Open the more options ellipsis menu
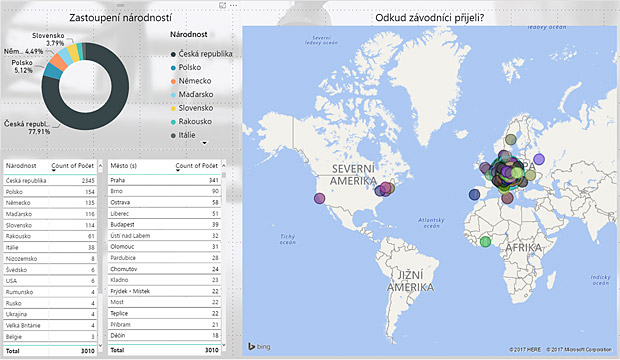This screenshot has width=620, height=360. (234, 6)
